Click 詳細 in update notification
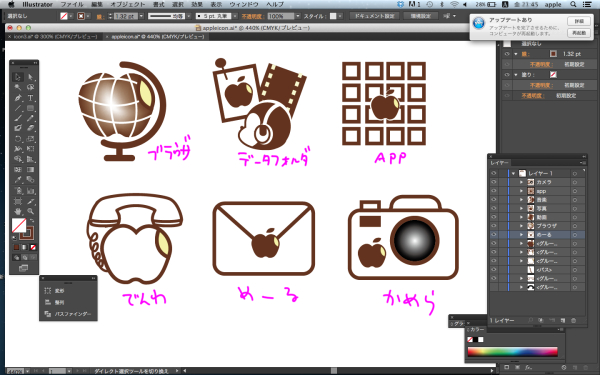 point(579,21)
